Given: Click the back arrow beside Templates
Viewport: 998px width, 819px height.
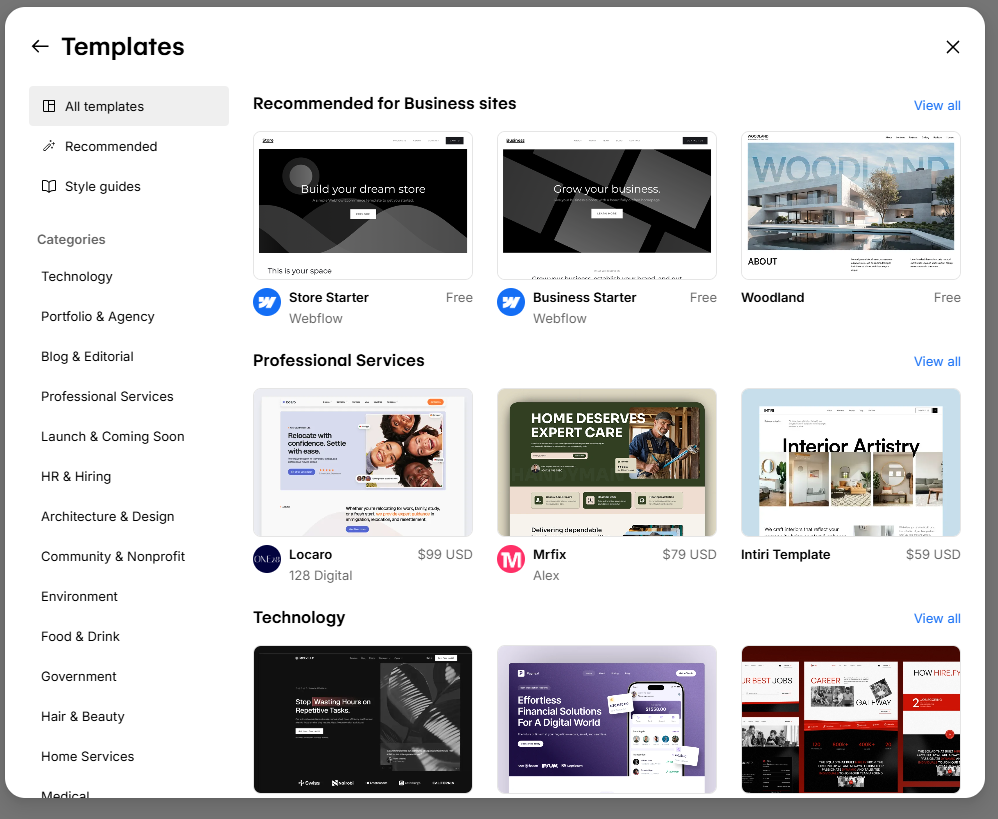Looking at the screenshot, I should pyautogui.click(x=40, y=46).
